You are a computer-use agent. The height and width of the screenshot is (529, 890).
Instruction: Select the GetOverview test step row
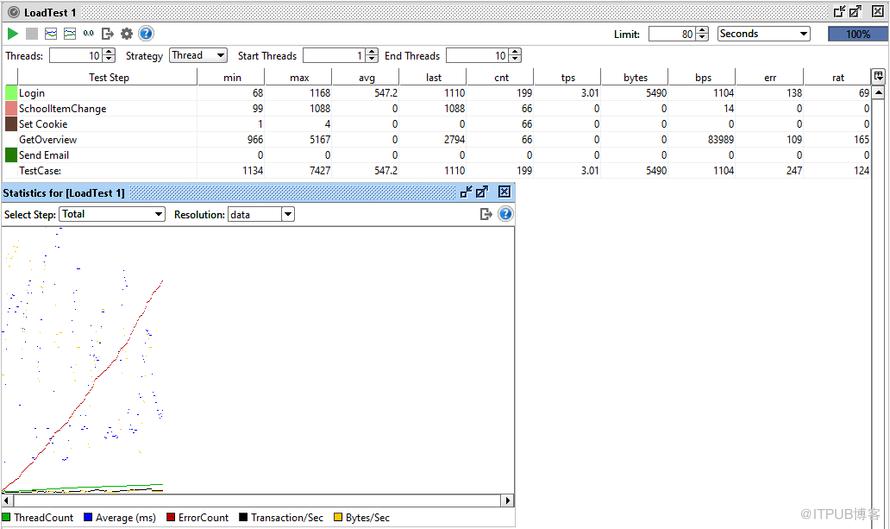[x=437, y=139]
